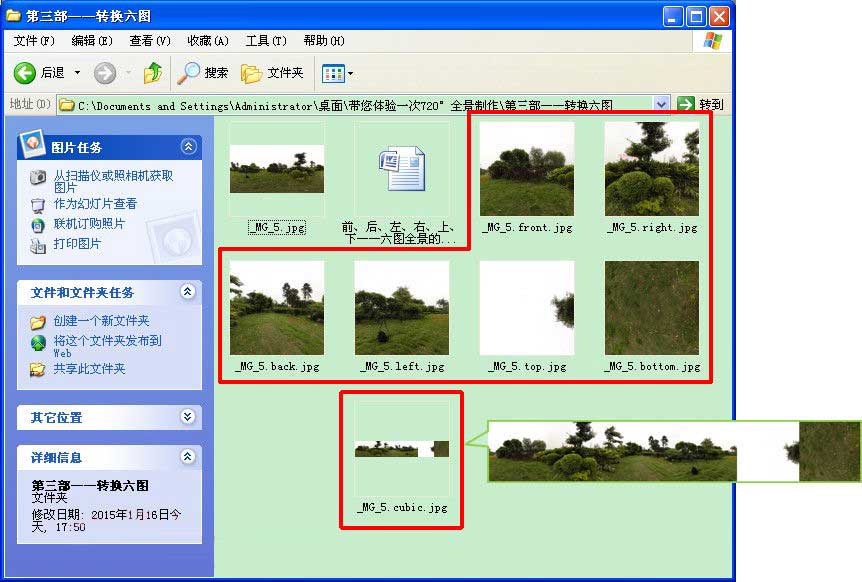Image resolution: width=862 pixels, height=582 pixels.
Task: Open the 工具(T) menu
Action: pyautogui.click(x=266, y=41)
